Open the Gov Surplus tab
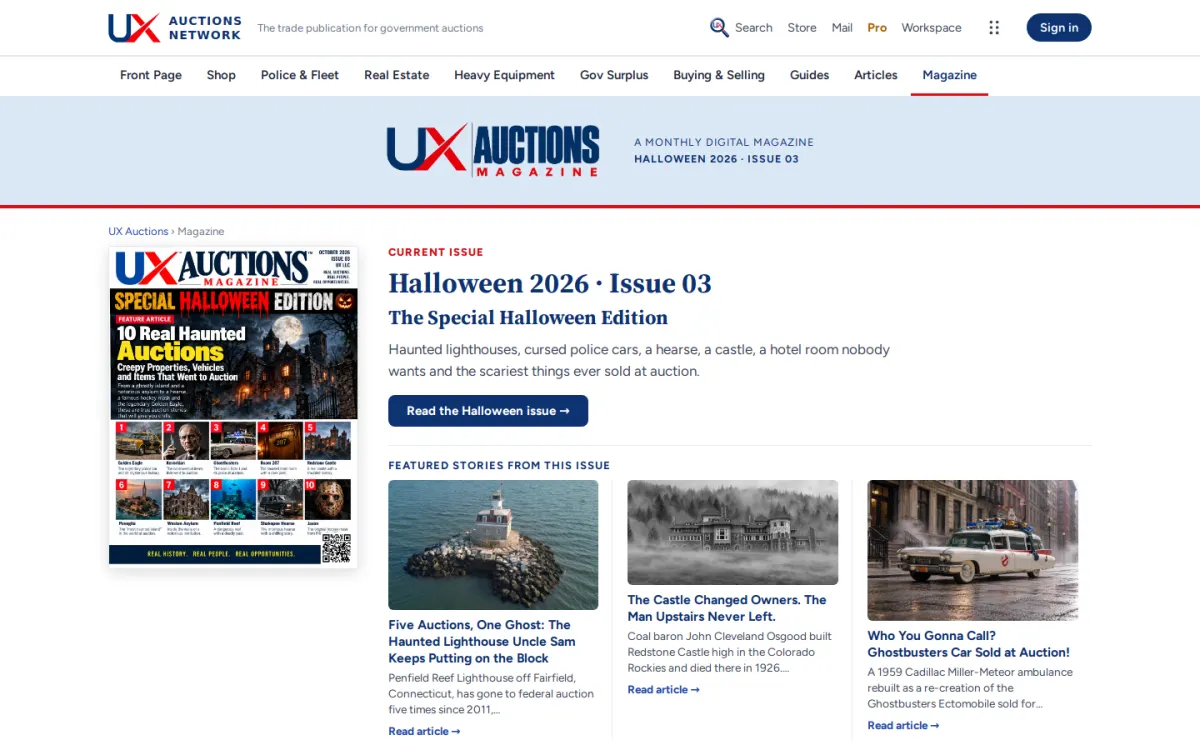The width and height of the screenshot is (1200, 750). 614,75
